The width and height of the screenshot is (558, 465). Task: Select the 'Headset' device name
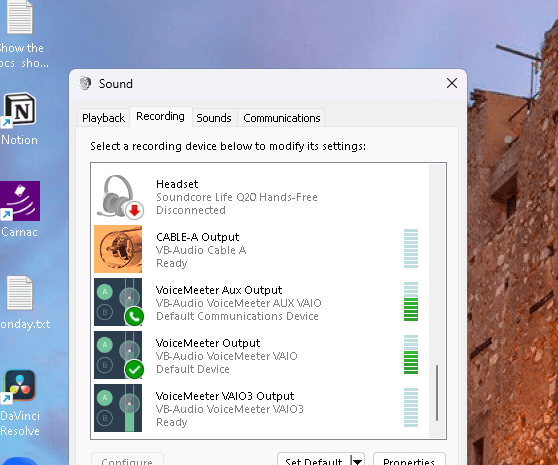pos(177,184)
